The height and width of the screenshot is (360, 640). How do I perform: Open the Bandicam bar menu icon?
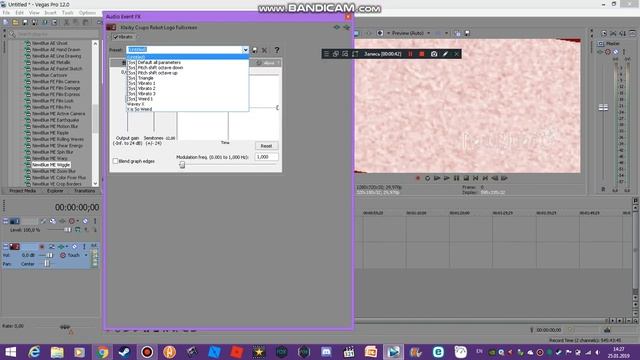pyautogui.click(x=326, y=54)
